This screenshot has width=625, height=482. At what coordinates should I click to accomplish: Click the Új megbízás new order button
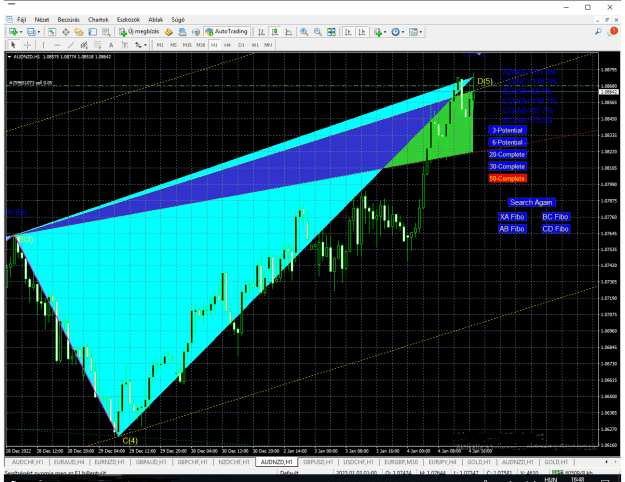140,31
